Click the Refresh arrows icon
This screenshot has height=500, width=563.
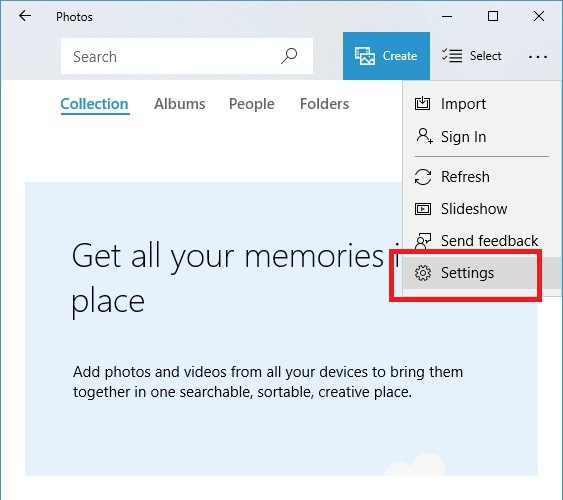tap(423, 177)
